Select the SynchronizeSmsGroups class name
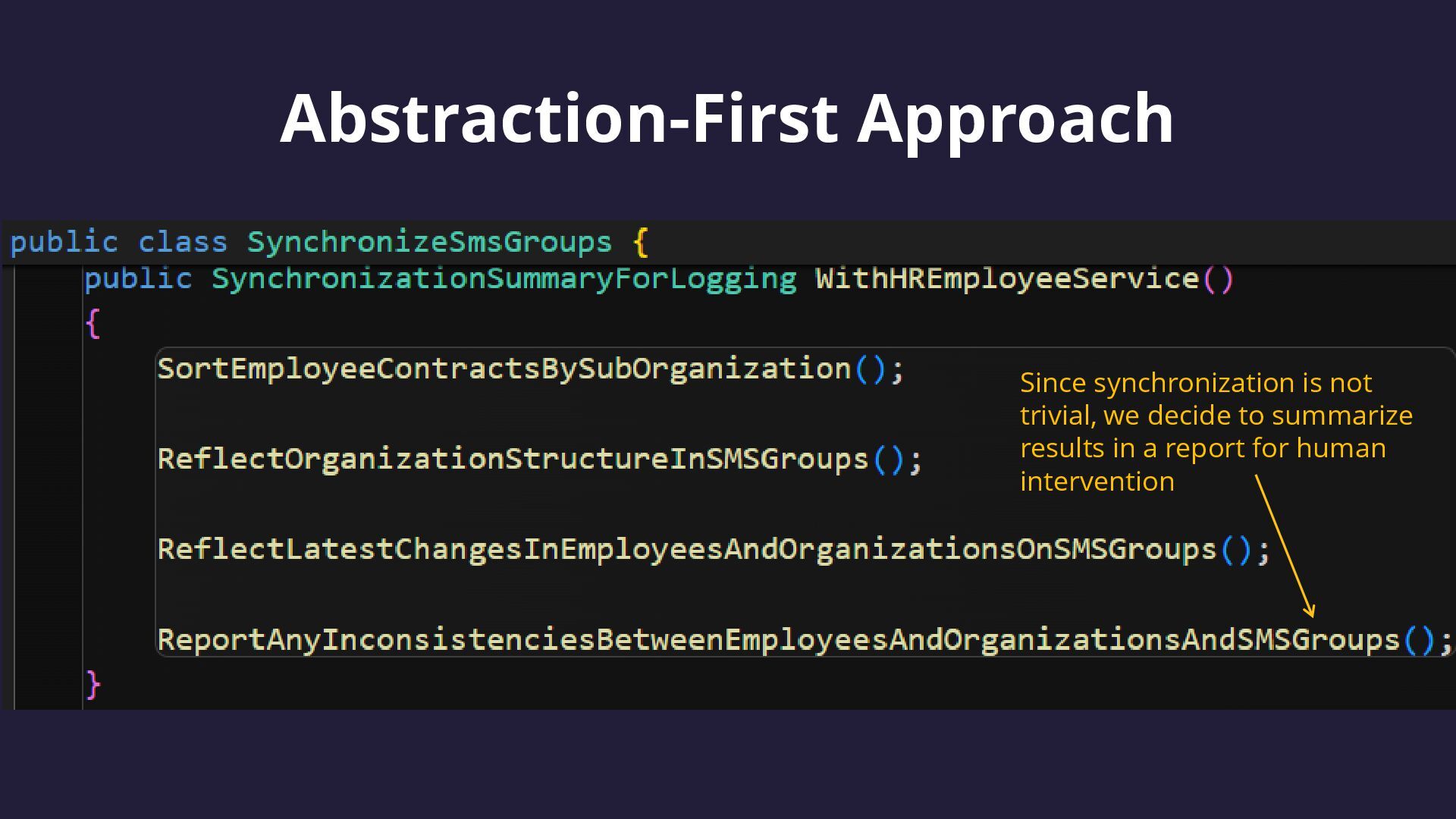Image resolution: width=1456 pixels, height=819 pixels. [429, 242]
